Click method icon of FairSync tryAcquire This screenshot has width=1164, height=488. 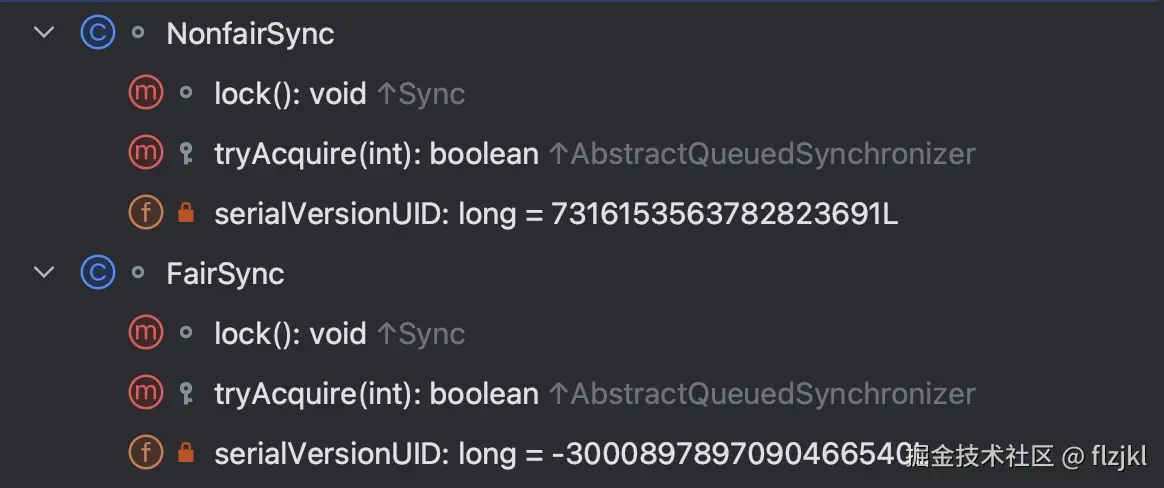coord(146,393)
